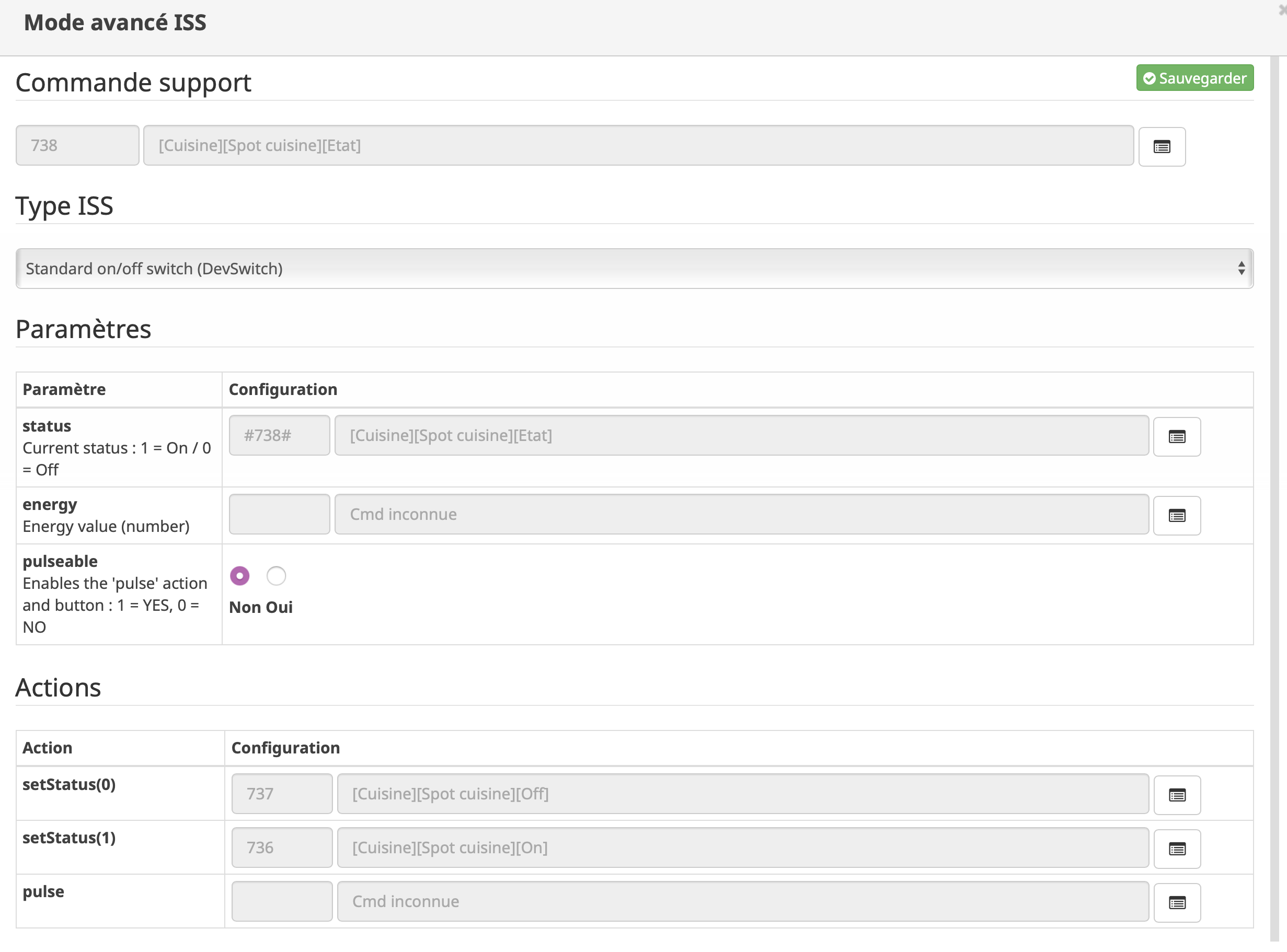Screen dimensions: 1287x952
Task: Click the Paramètres section heading
Action: [x=83, y=329]
